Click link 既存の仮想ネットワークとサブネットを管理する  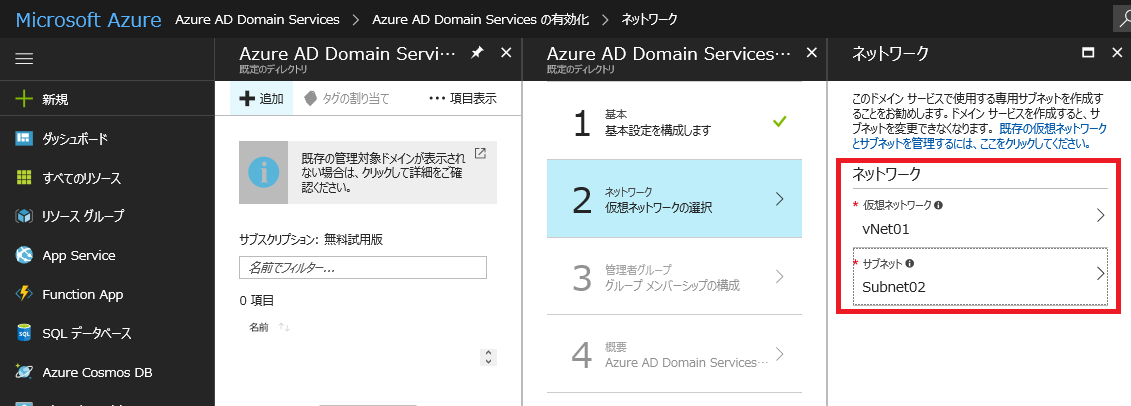979,136
